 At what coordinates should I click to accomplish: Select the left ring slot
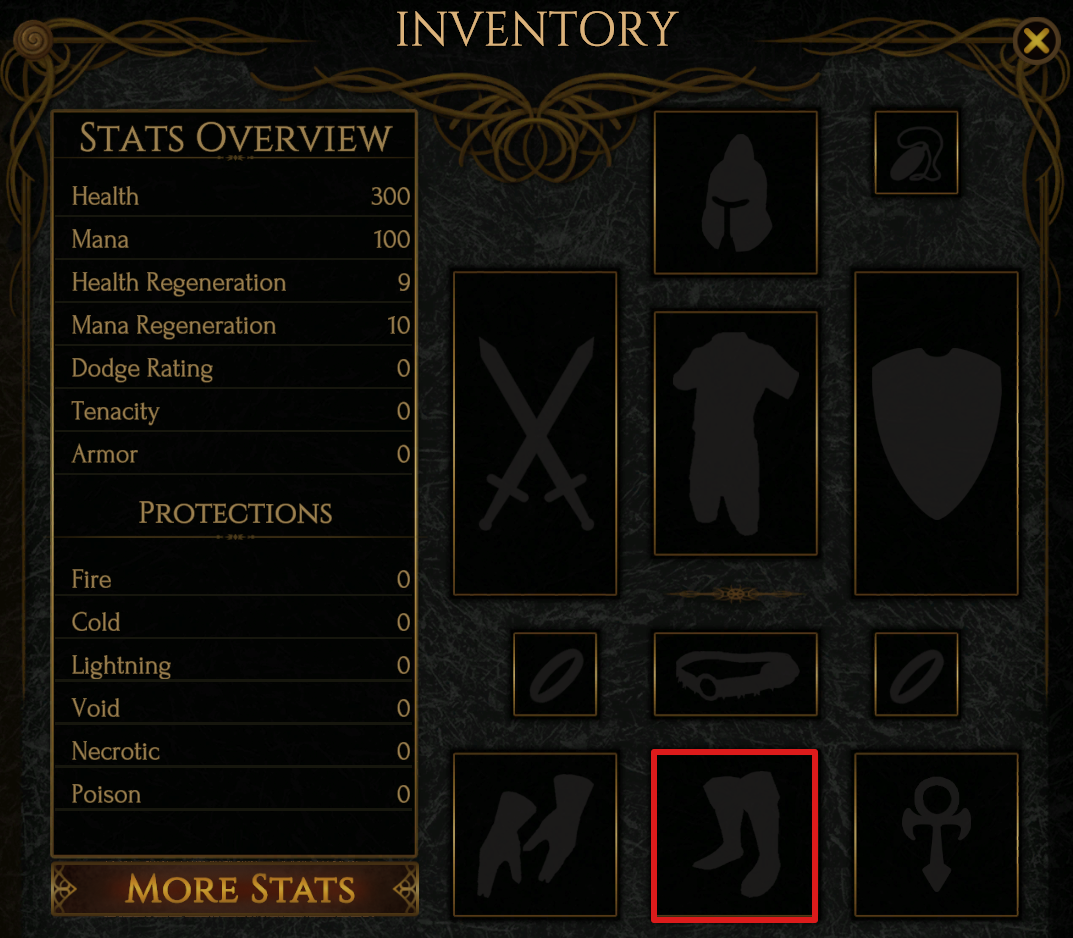555,674
